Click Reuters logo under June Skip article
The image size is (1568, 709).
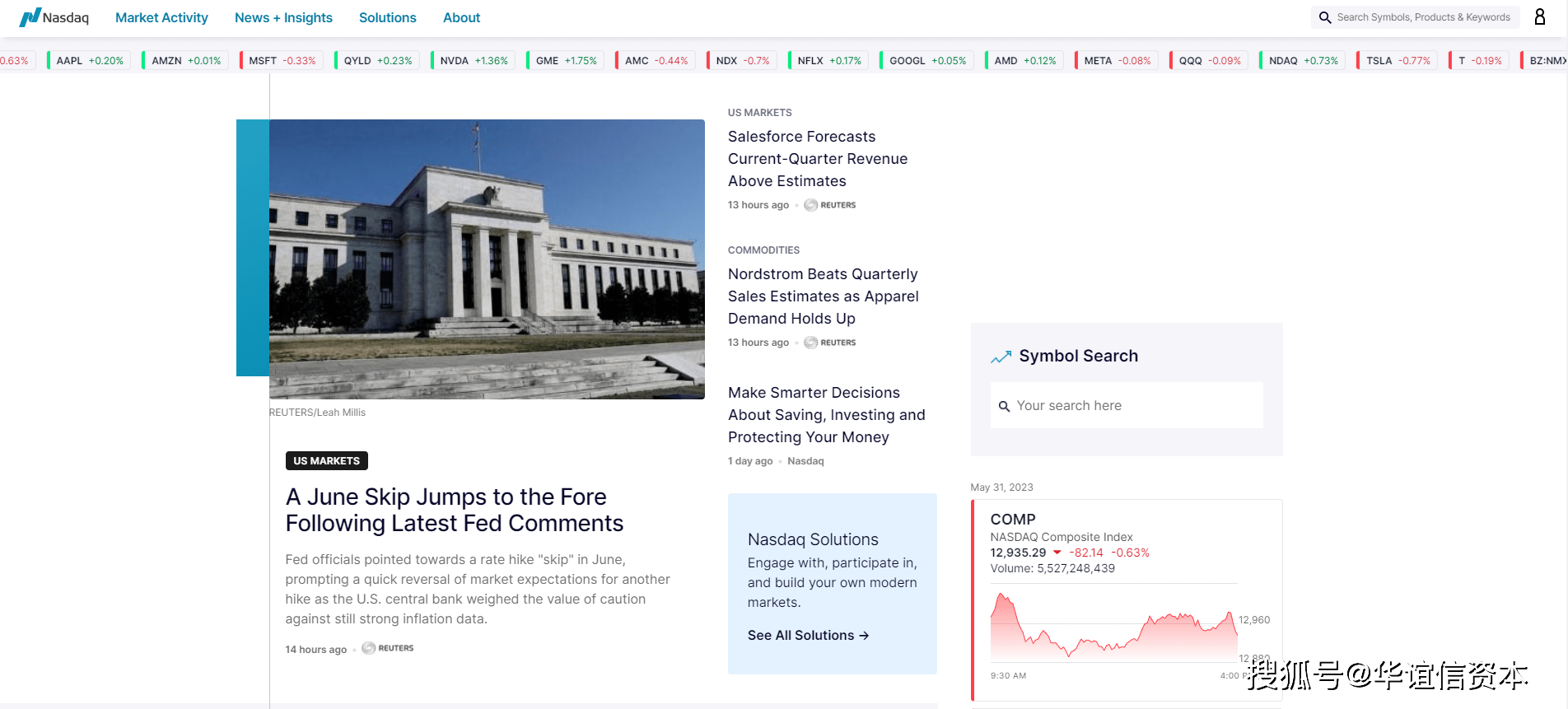(388, 648)
